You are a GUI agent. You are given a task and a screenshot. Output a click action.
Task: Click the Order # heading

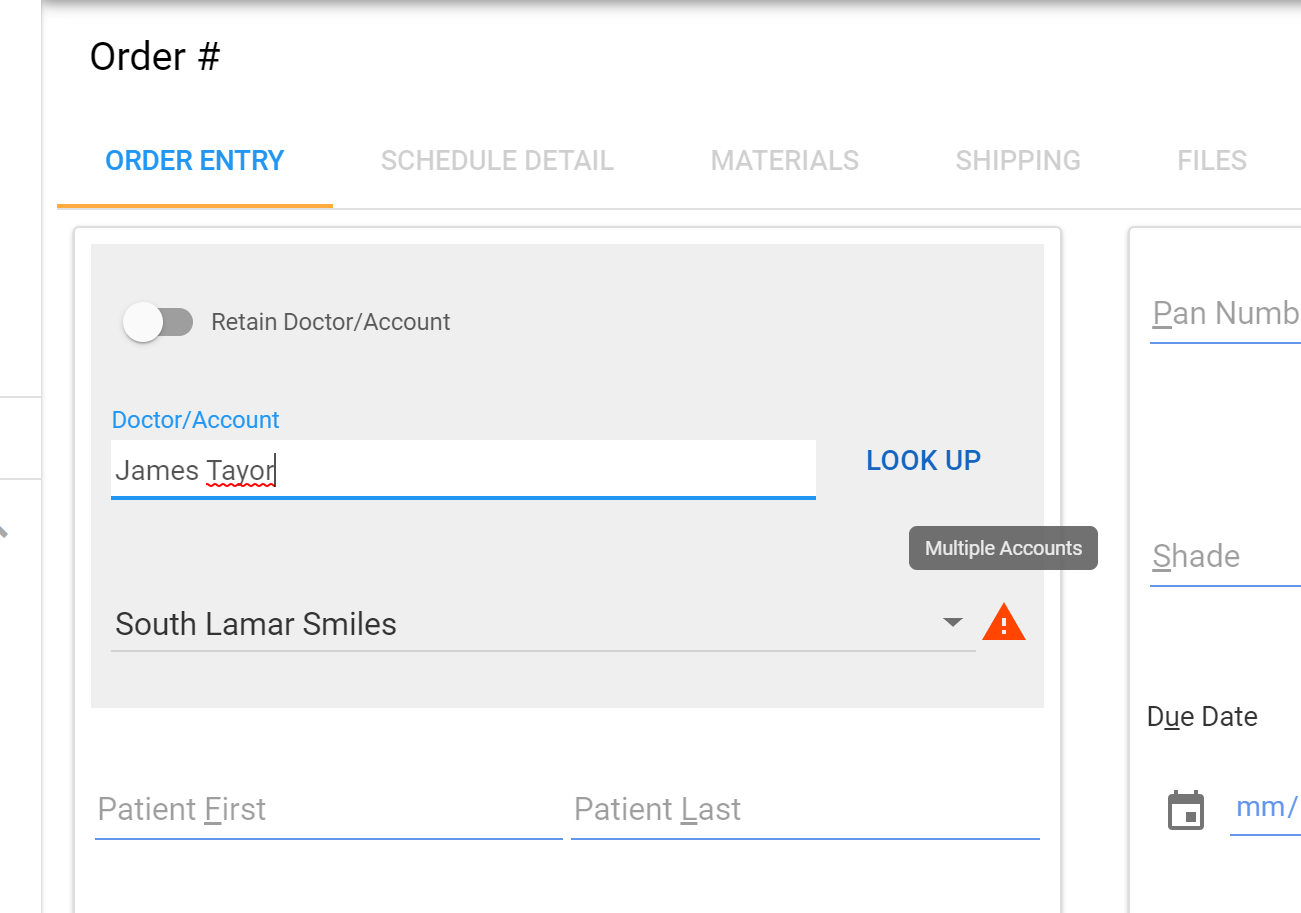(x=155, y=57)
